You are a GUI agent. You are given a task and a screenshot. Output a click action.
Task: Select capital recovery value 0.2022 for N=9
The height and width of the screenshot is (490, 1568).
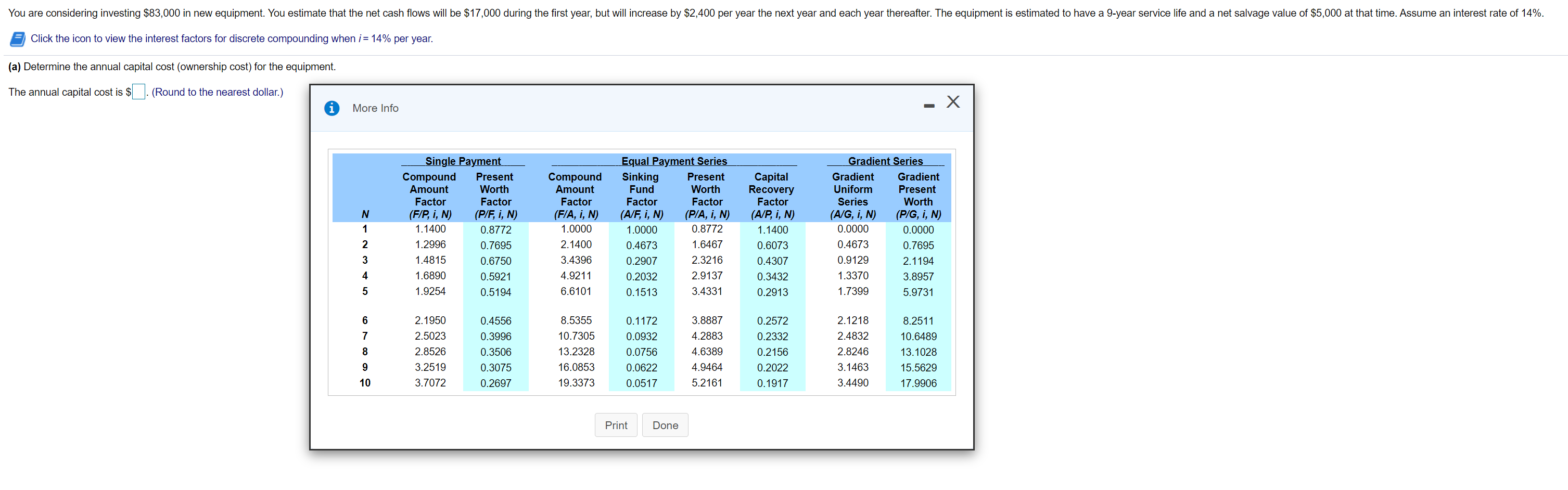pos(772,368)
